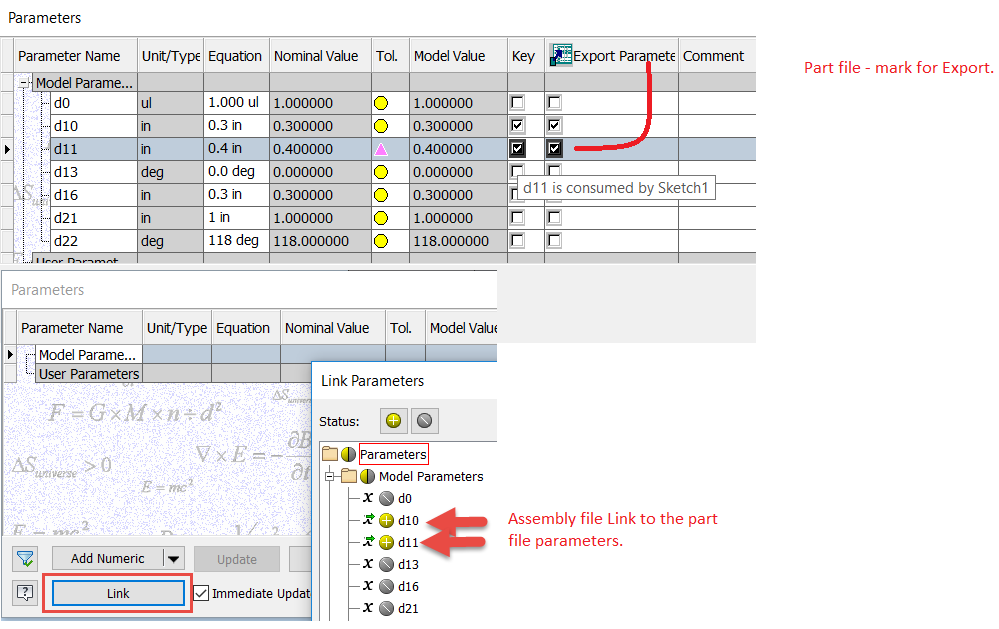This screenshot has height=629, width=999.
Task: Collapse the Model Parame... row in the table
Action: click(22, 82)
